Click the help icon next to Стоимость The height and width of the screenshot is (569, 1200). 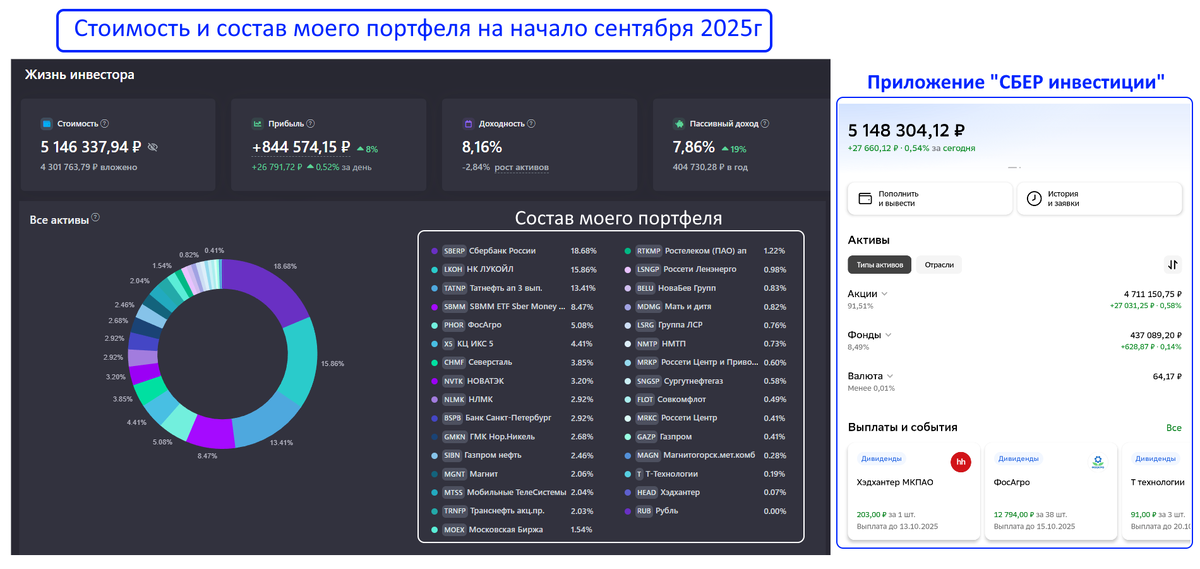click(x=105, y=124)
